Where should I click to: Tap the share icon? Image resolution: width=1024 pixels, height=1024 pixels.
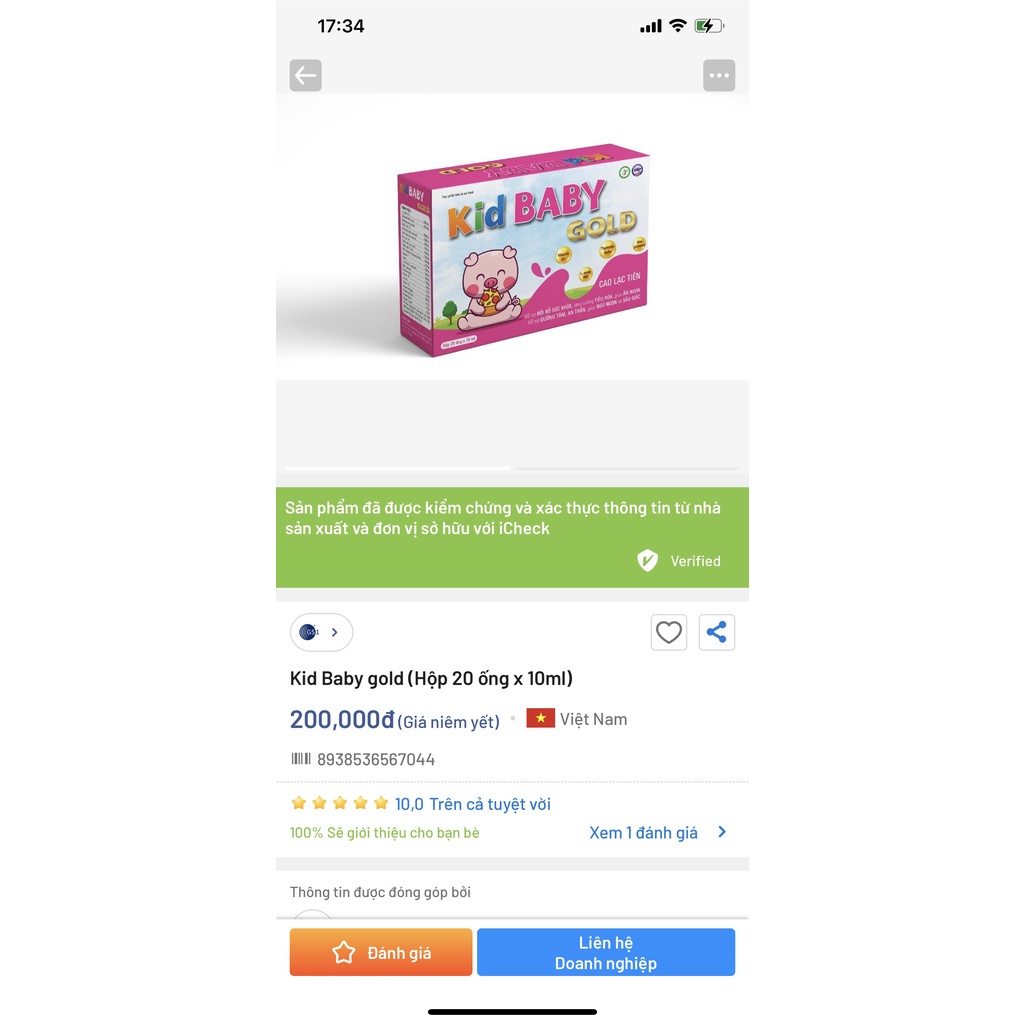click(x=716, y=632)
